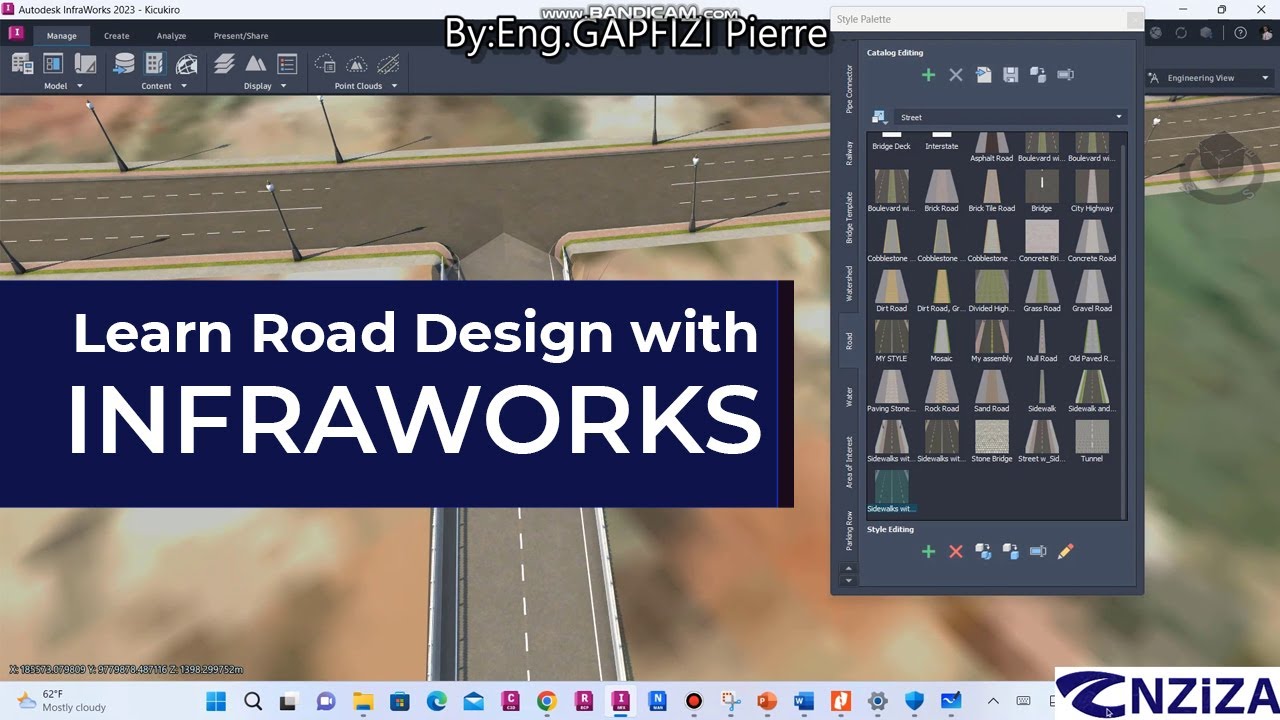
Task: Copy style to catalog icon in Style Editing
Action: [1011, 551]
